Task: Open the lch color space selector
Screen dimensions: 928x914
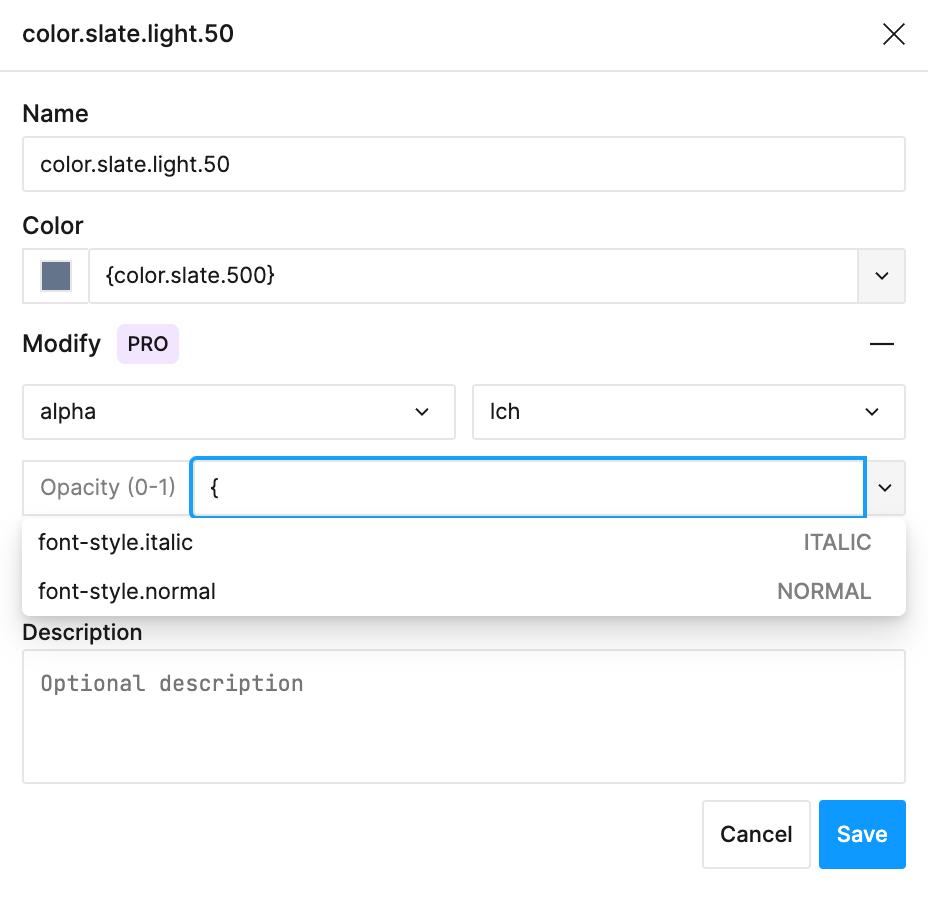Action: pos(688,411)
